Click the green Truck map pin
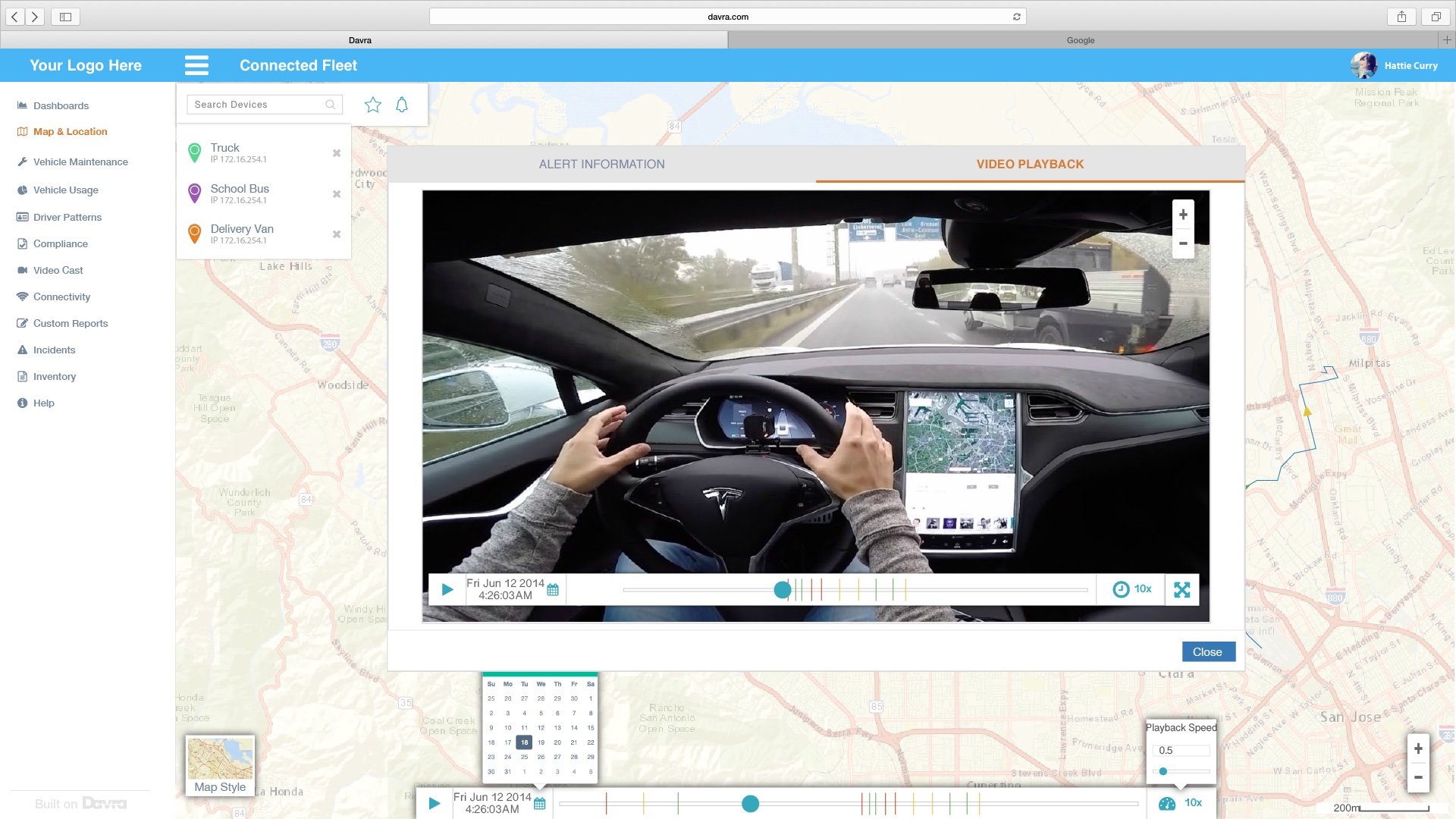 [194, 152]
